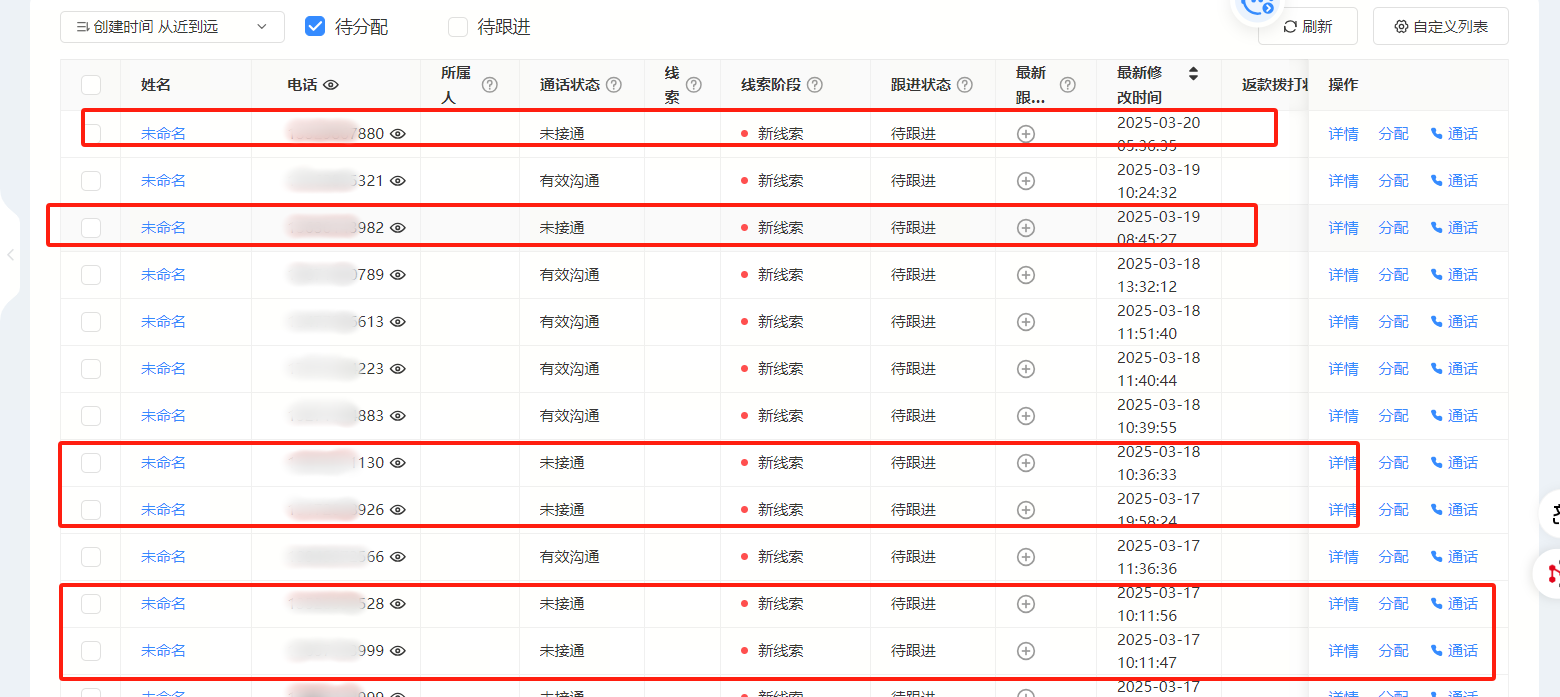Viewport: 1560px width, 697px height.
Task: Collapse the left sidebar chevron handle
Action: tap(10, 255)
